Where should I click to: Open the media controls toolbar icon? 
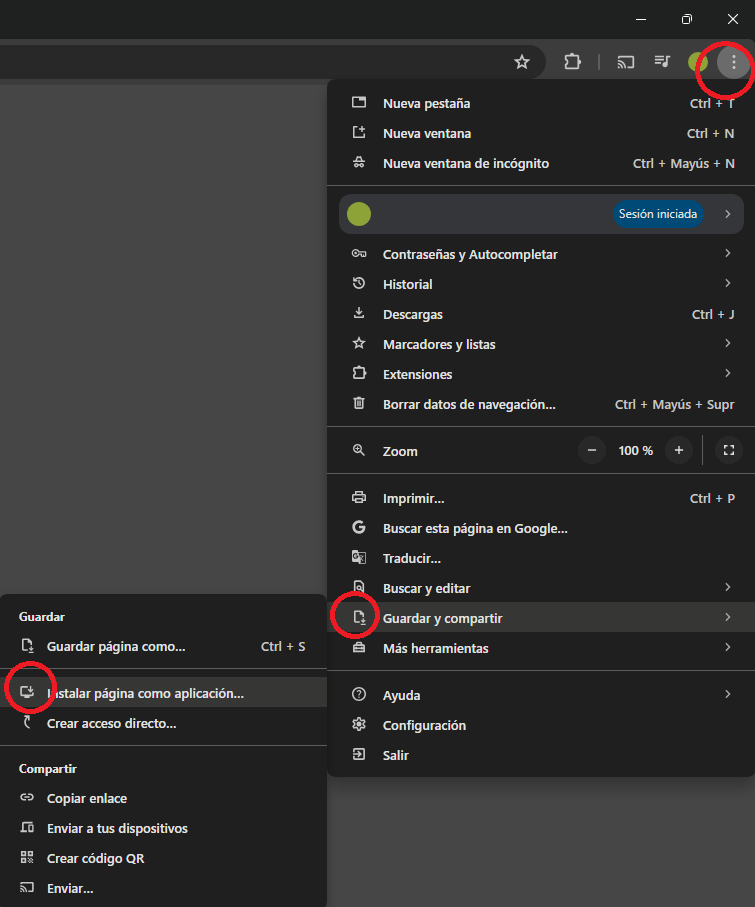[662, 61]
